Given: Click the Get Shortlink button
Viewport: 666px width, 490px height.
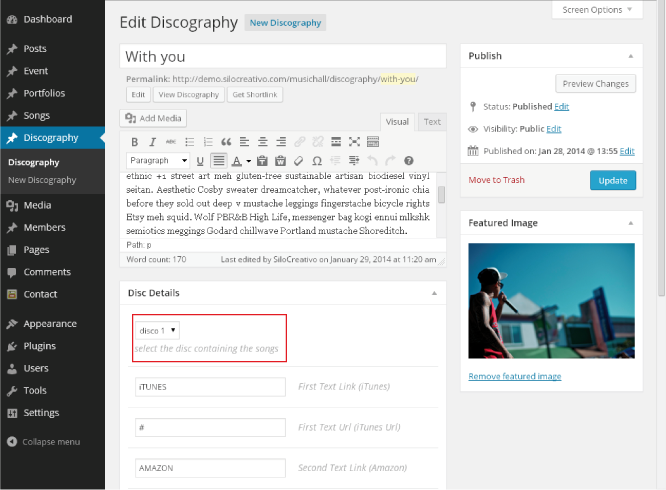Looking at the screenshot, I should click(255, 95).
